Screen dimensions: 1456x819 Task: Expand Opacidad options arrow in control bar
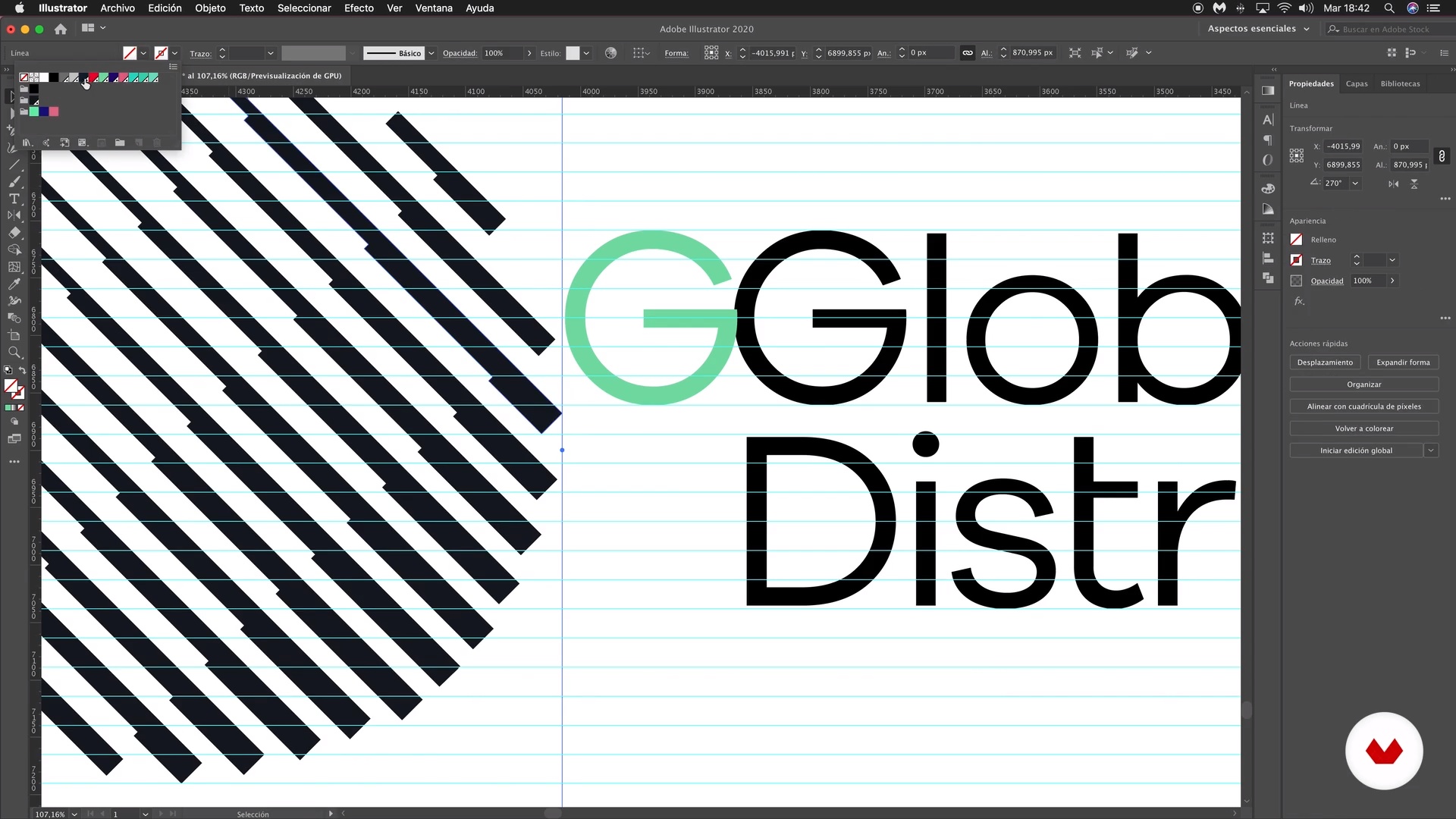tap(529, 53)
